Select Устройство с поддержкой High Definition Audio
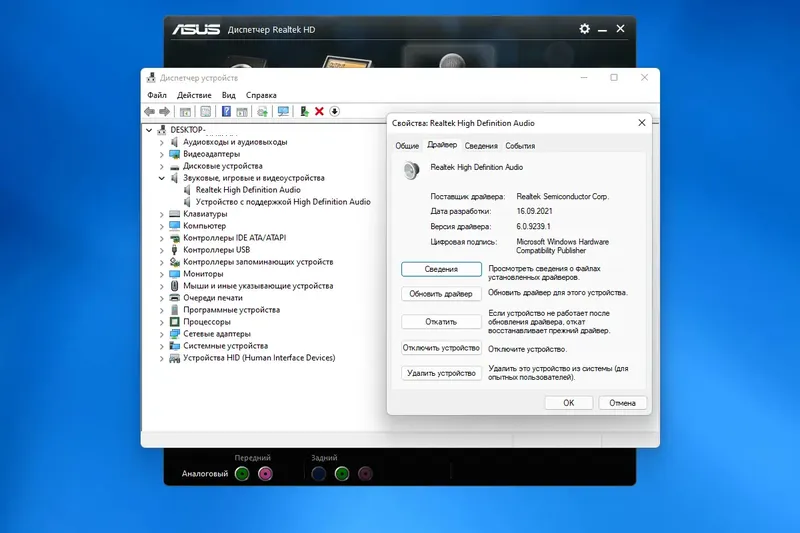This screenshot has width=800, height=533. (283, 202)
